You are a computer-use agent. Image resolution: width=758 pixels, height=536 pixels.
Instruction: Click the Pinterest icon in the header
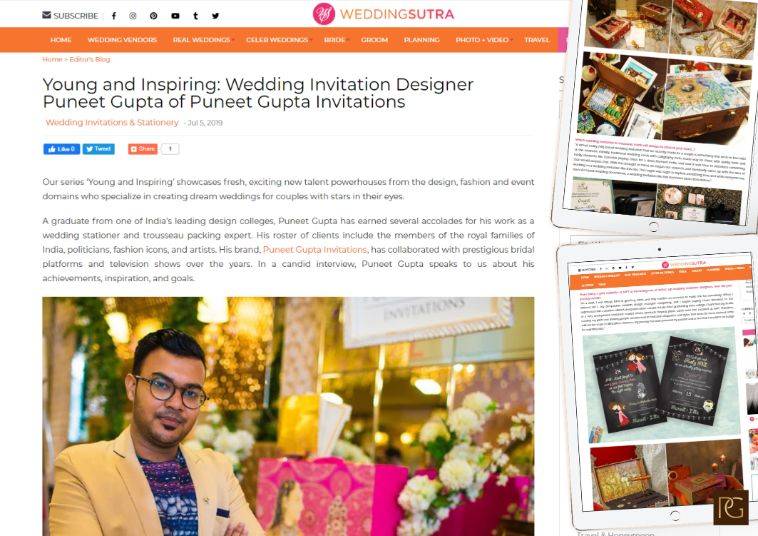(154, 16)
